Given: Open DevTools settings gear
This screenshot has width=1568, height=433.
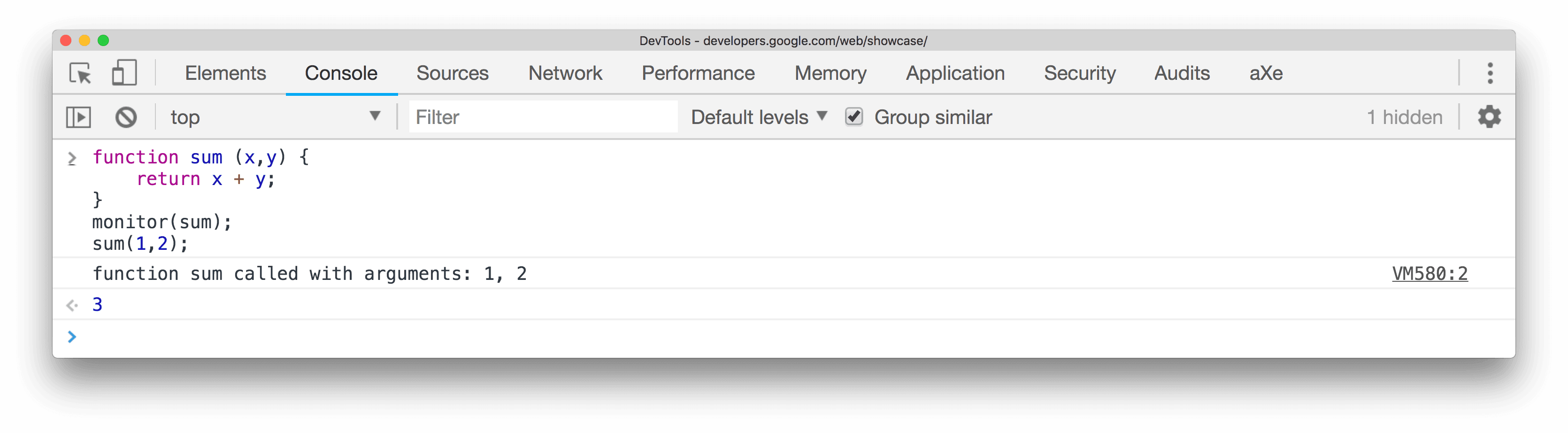Looking at the screenshot, I should [1490, 116].
